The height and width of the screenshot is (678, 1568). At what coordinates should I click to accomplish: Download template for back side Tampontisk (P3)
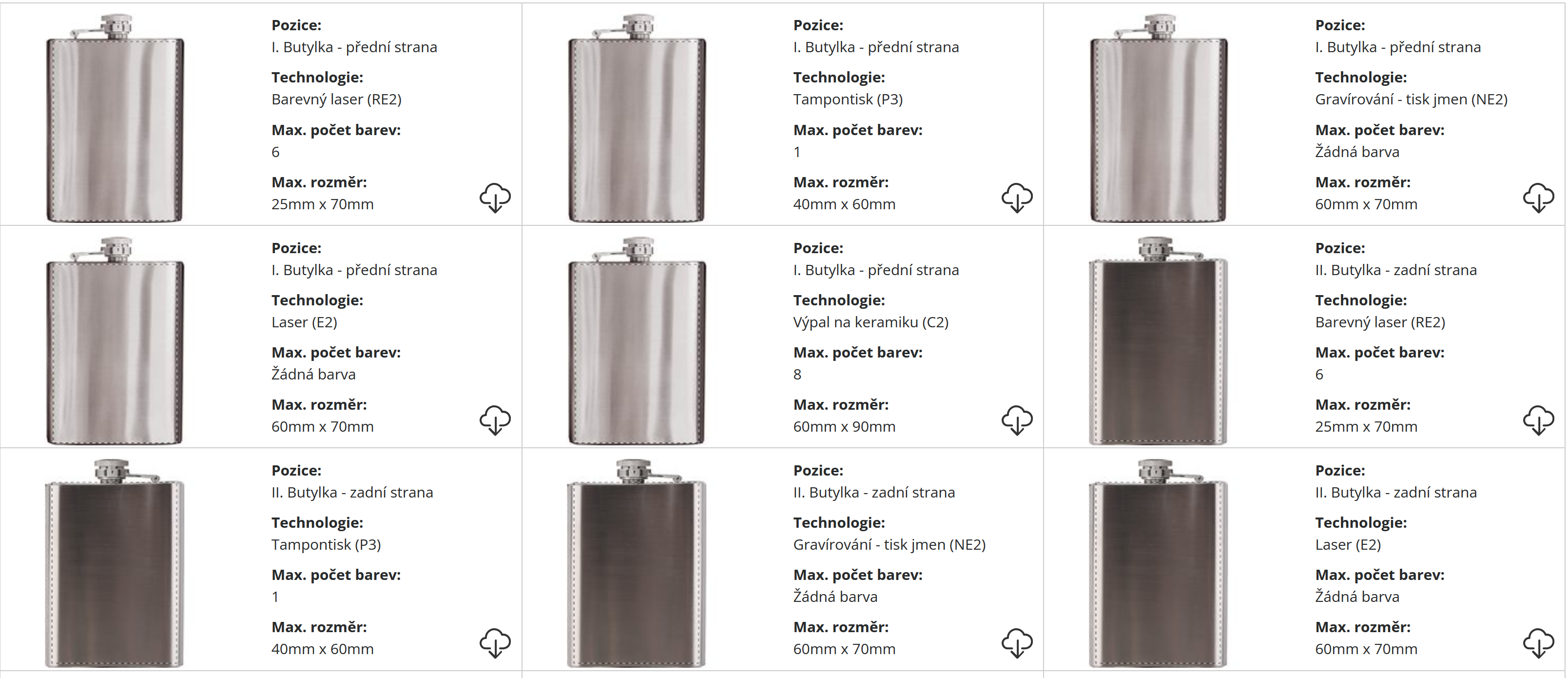click(x=495, y=643)
